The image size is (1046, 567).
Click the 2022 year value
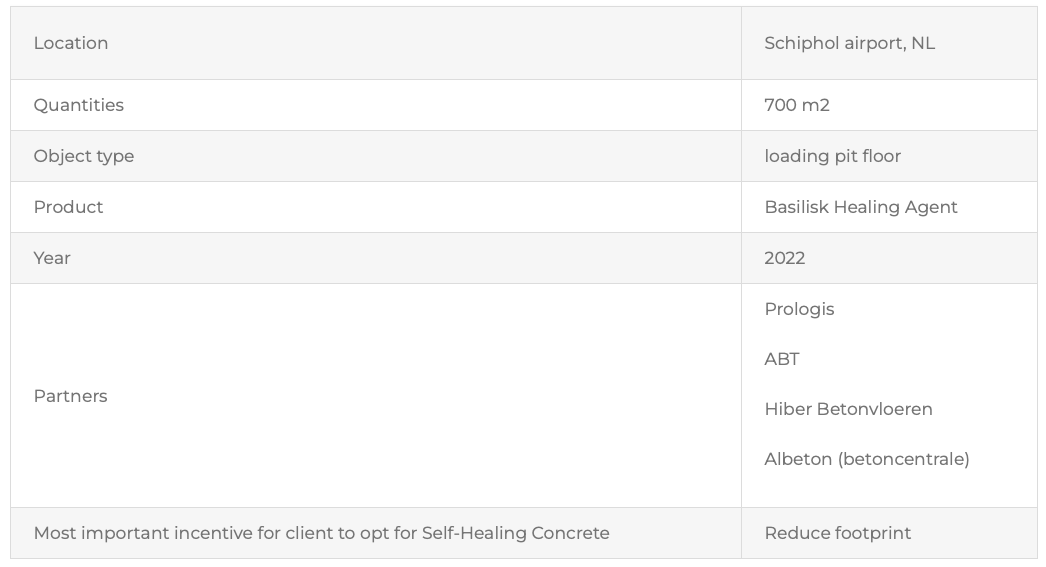[785, 258]
